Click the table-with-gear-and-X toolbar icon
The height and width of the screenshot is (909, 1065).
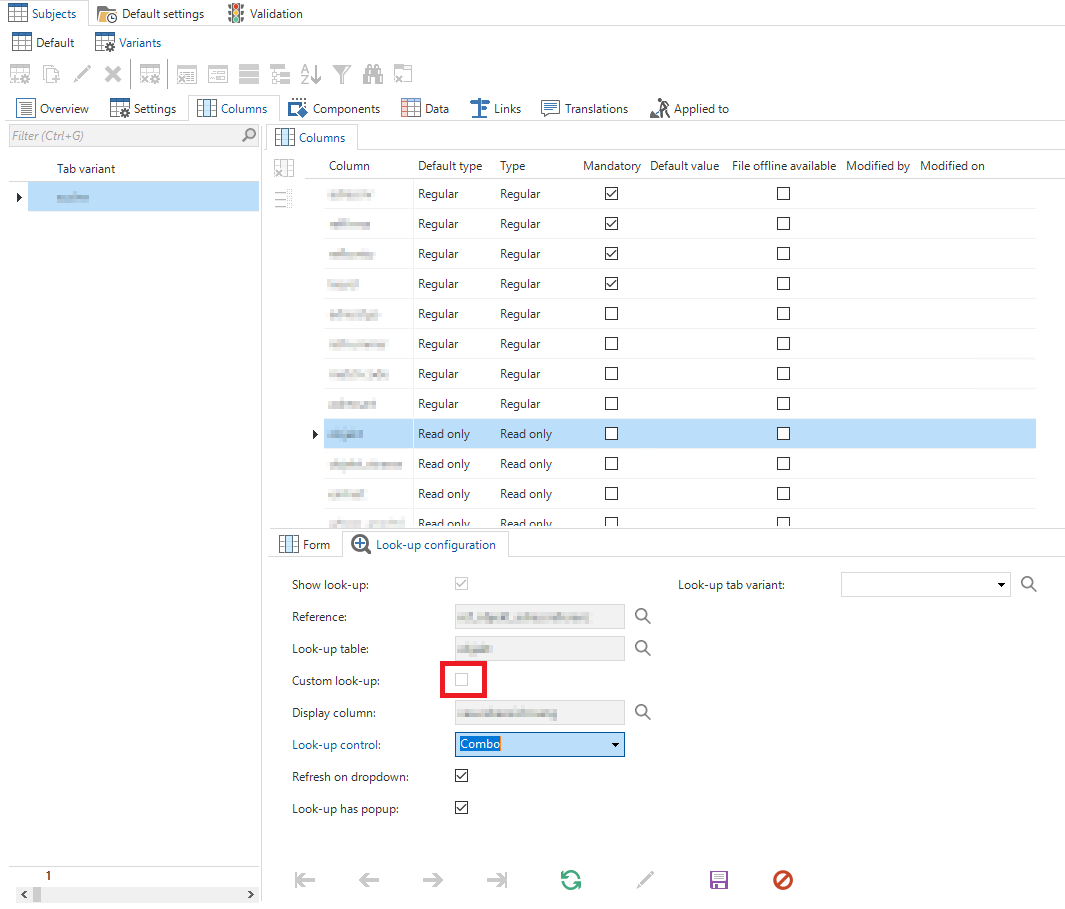pos(149,74)
